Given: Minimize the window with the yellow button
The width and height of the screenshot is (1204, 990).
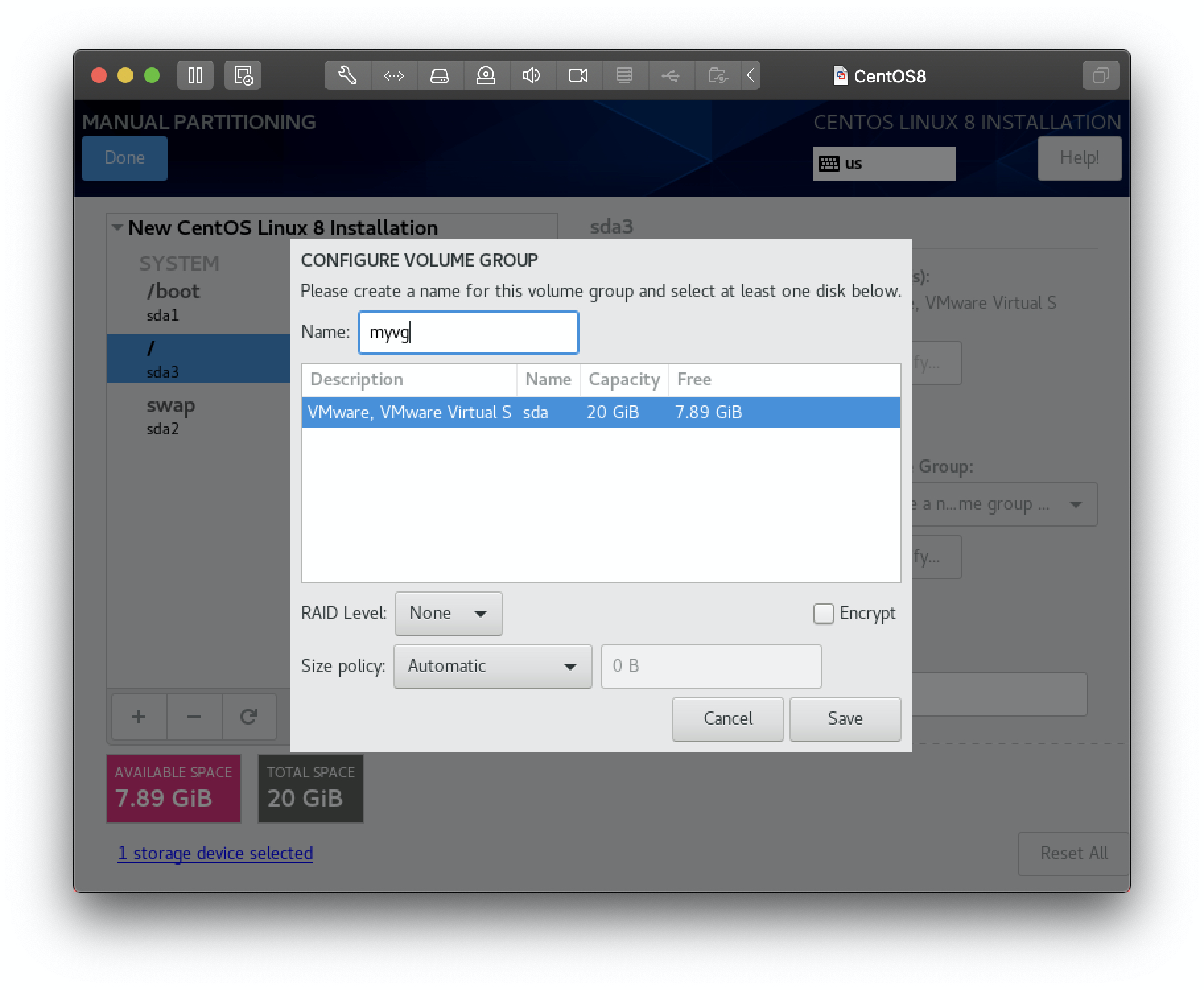Looking at the screenshot, I should 125,75.
